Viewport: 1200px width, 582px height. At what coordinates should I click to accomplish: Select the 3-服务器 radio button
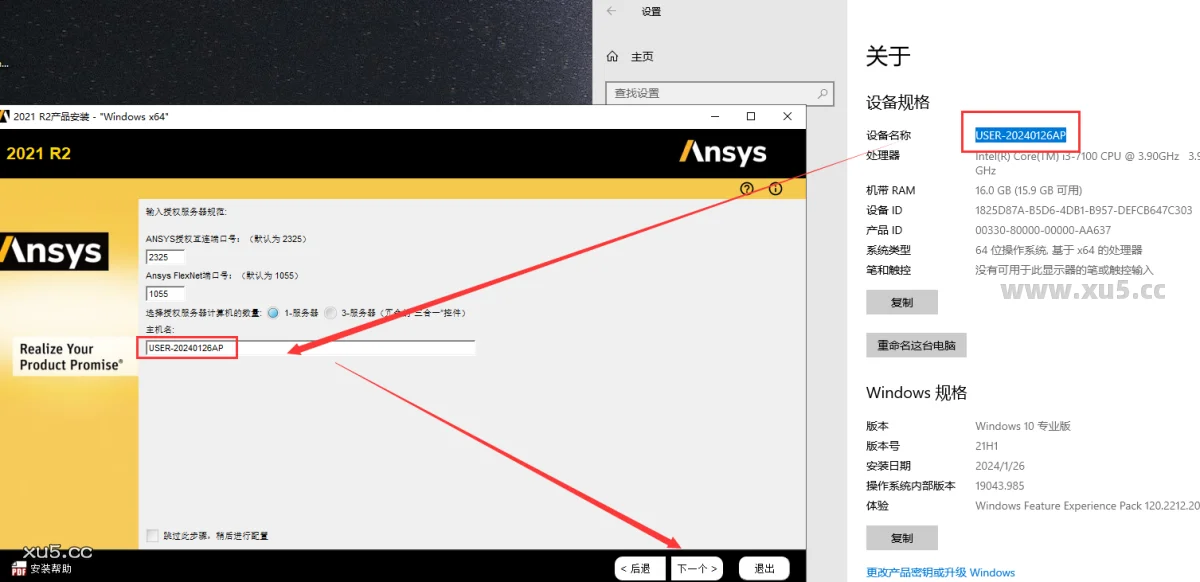(x=330, y=312)
